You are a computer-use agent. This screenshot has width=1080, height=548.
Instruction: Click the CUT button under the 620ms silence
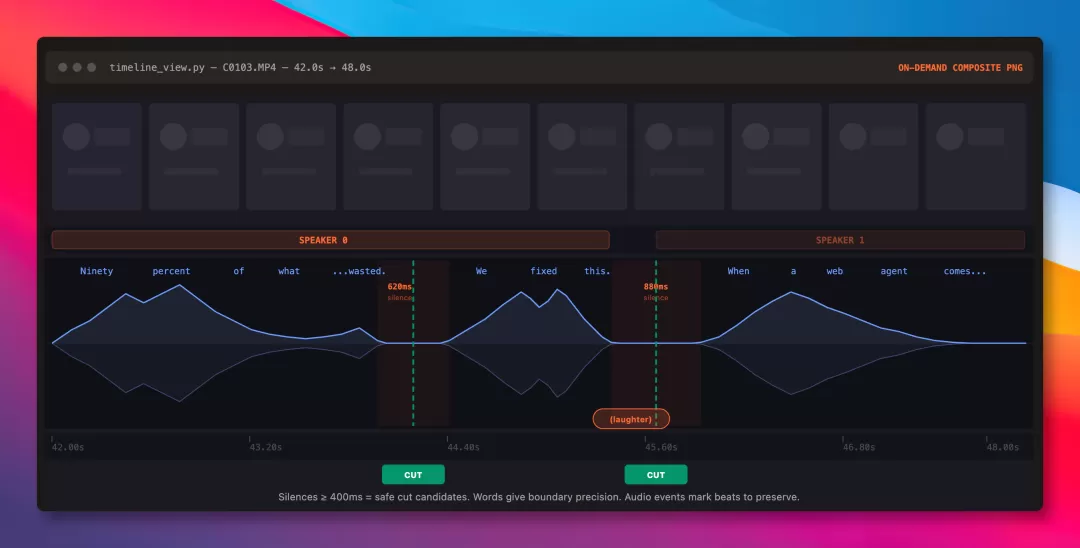[x=413, y=475]
